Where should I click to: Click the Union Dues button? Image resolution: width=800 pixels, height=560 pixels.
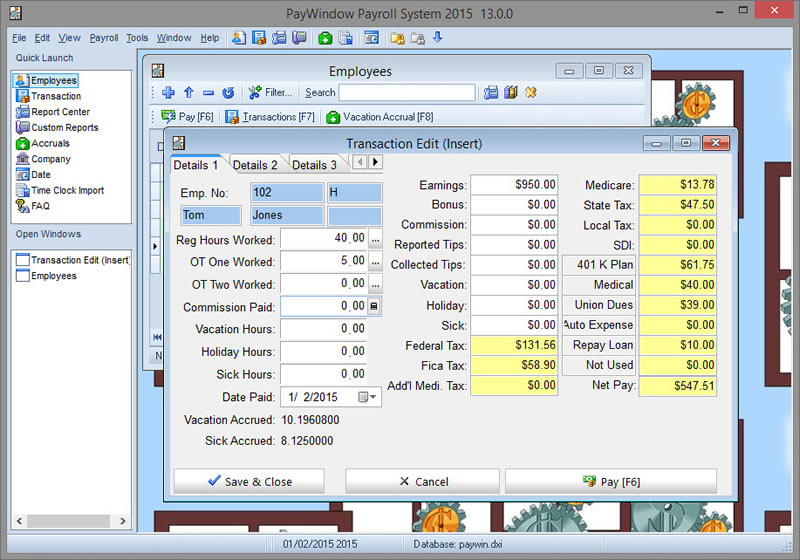point(599,305)
